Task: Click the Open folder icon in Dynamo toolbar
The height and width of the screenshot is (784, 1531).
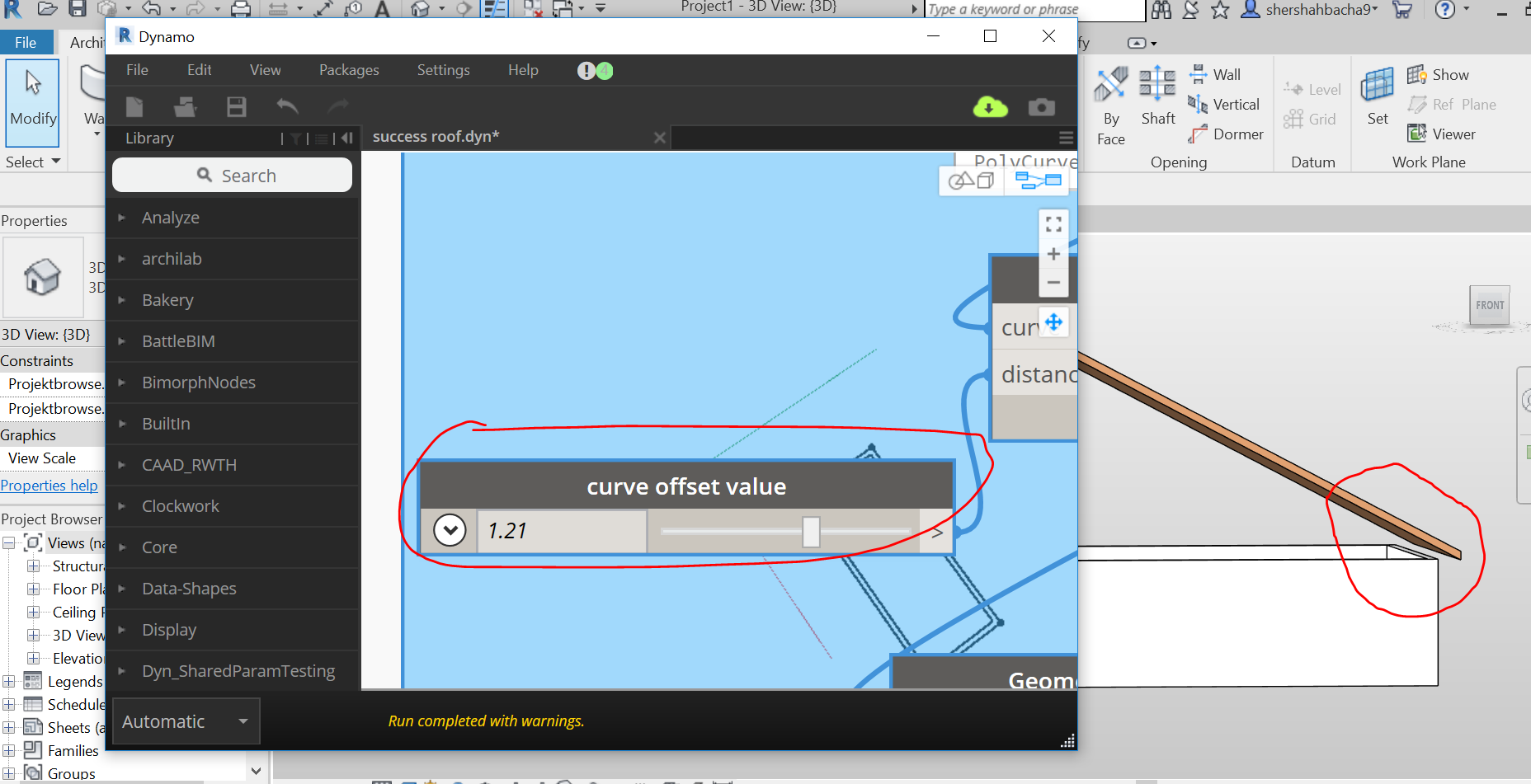Action: 186,106
